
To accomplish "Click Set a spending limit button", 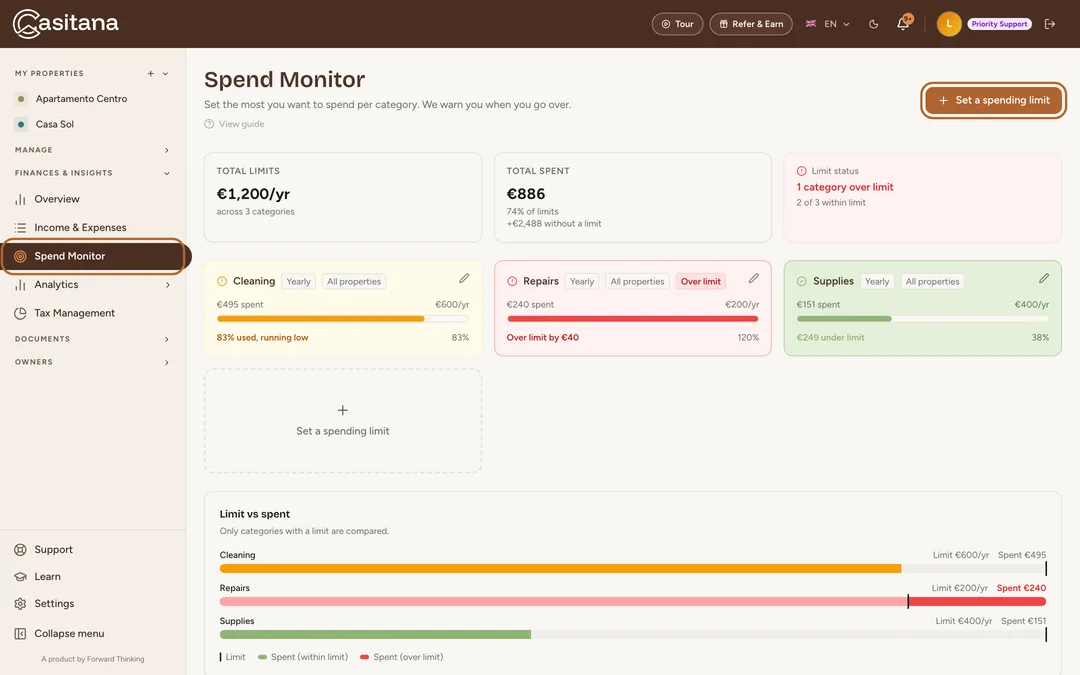I will [x=993, y=101].
